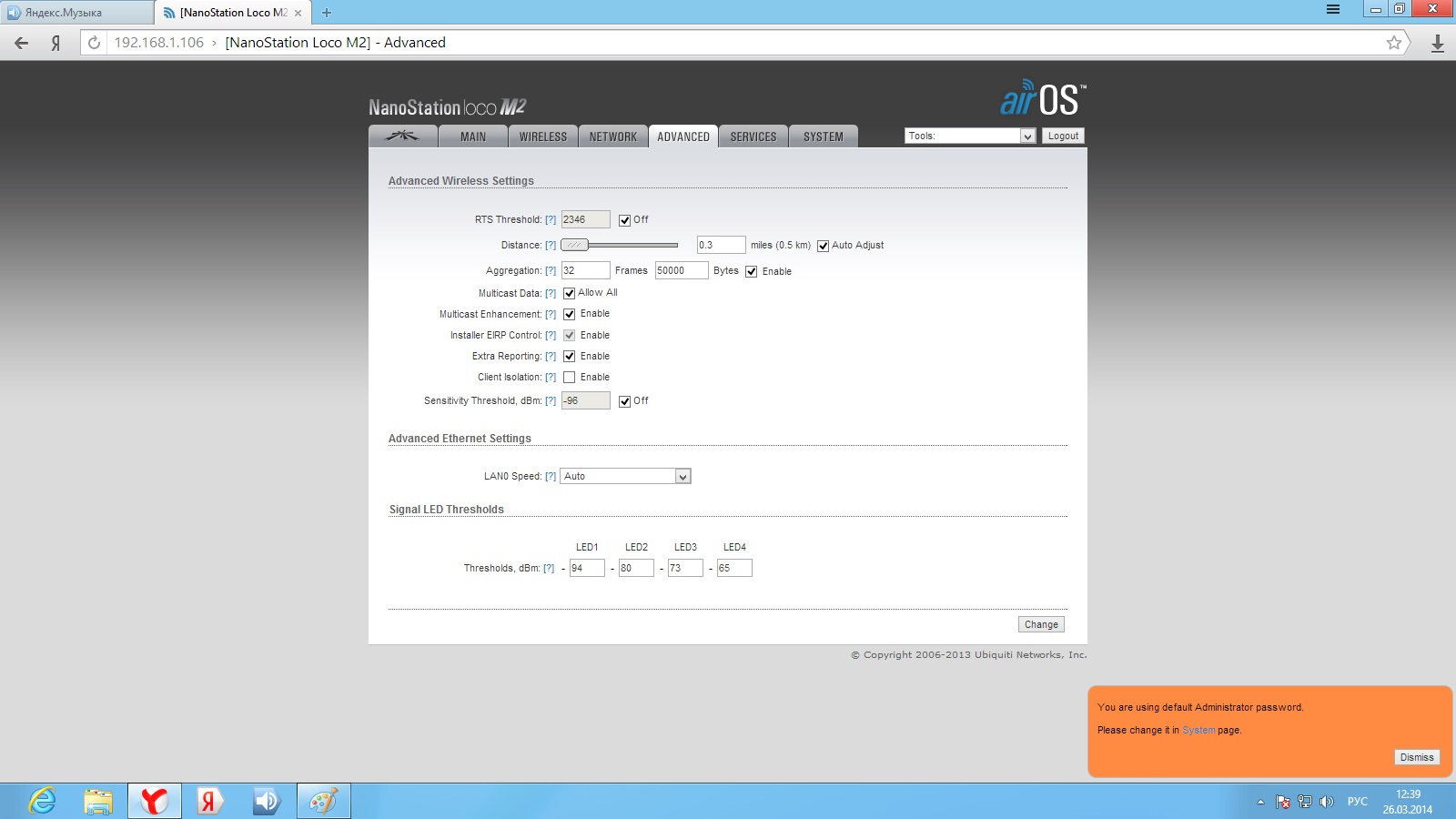Open help for LAN0 Speed
The image size is (1456, 819).
tap(551, 476)
